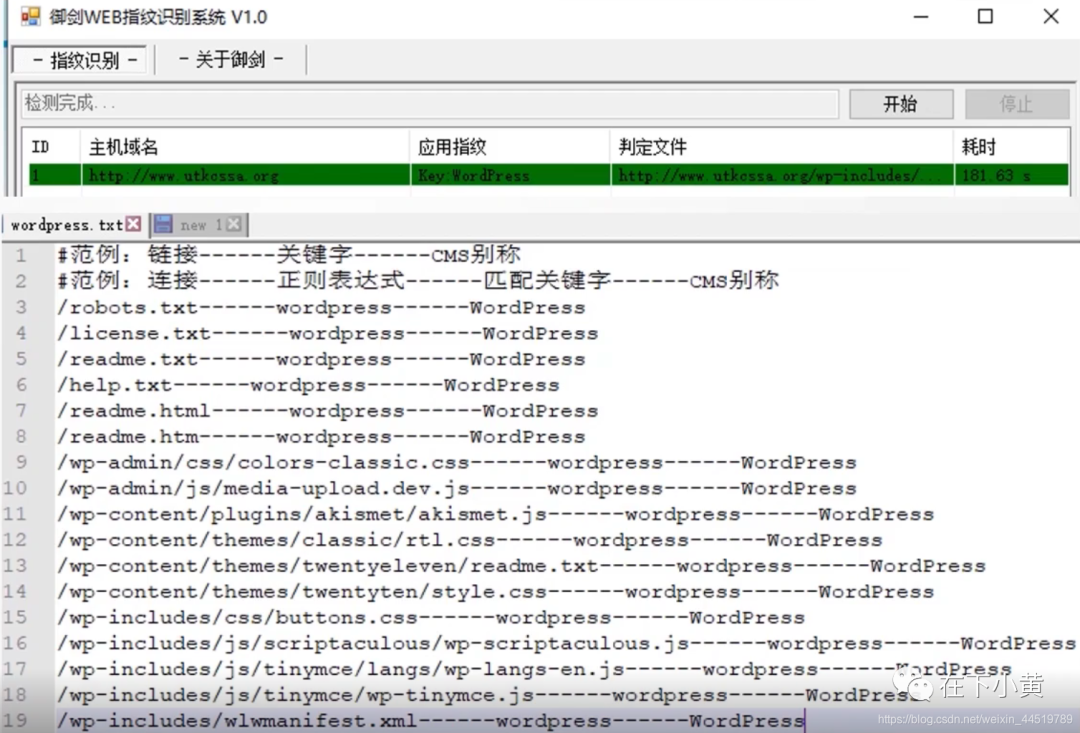Click the save disk icon on new 1 tab
This screenshot has height=733, width=1080.
(x=163, y=224)
